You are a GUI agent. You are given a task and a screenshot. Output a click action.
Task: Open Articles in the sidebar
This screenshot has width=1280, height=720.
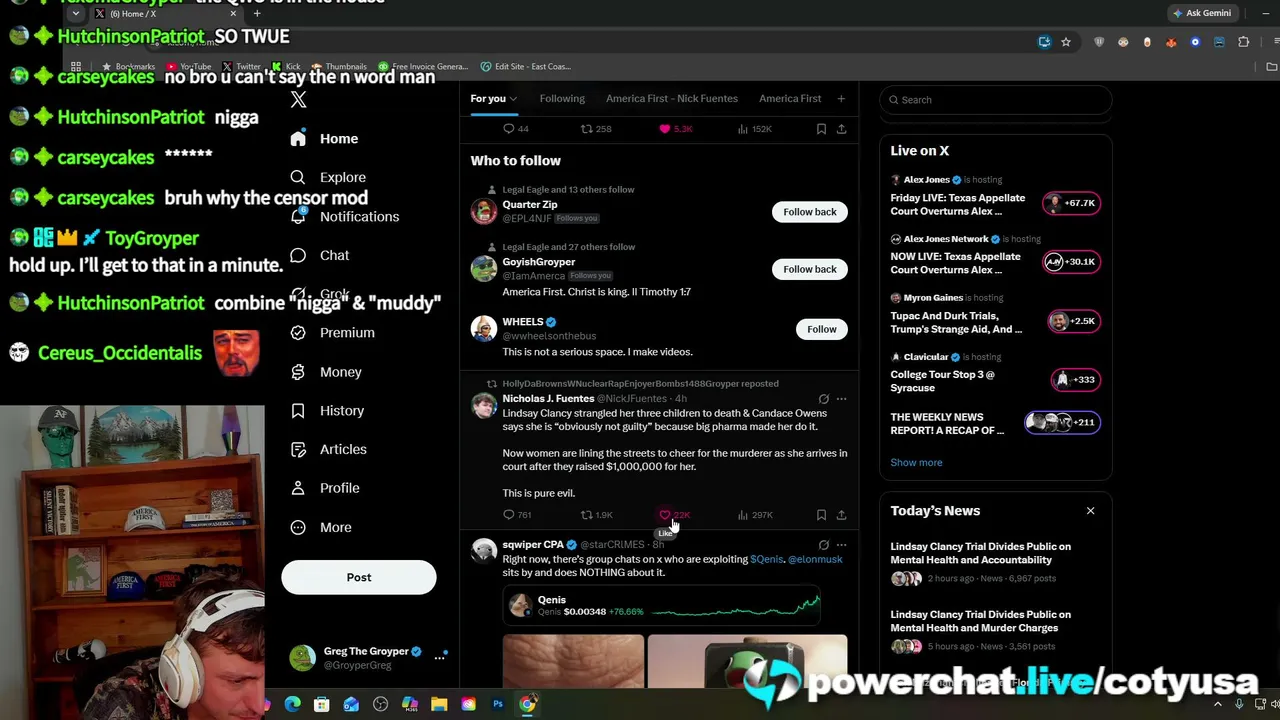[x=329, y=449]
